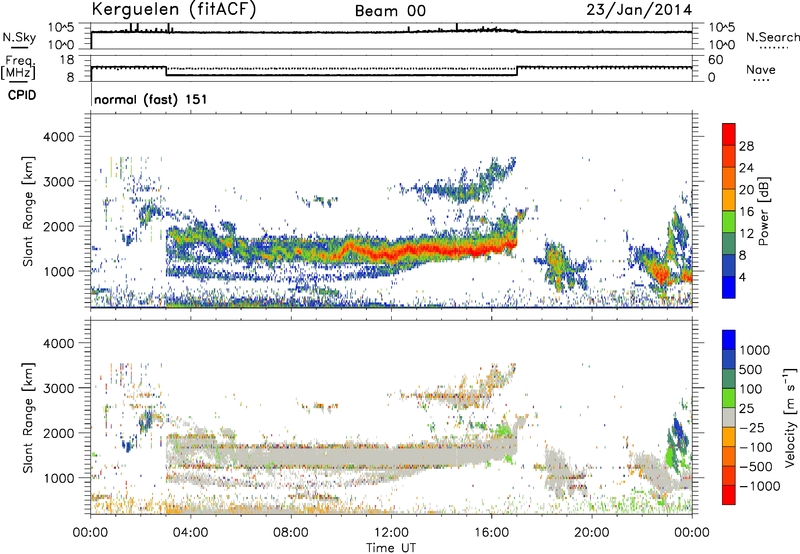Click the −100 label on the Velocity color bar

click(x=756, y=447)
